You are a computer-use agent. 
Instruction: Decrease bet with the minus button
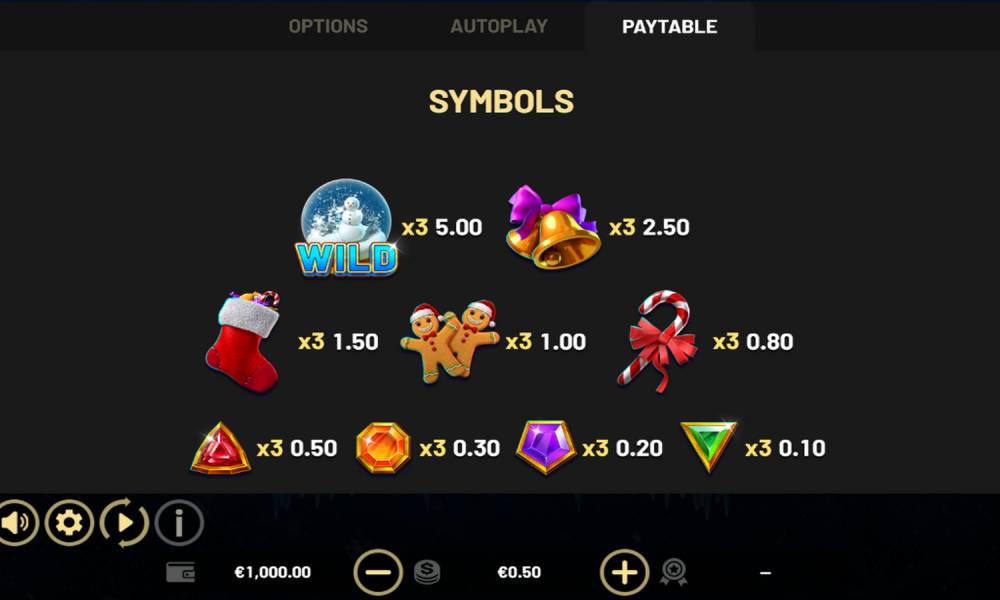click(378, 573)
